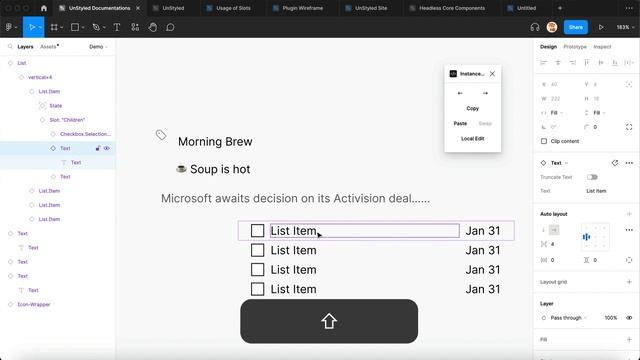Image resolution: width=640 pixels, height=360 pixels.
Task: Select the Icon-Wrapper layer
Action: coord(34,304)
